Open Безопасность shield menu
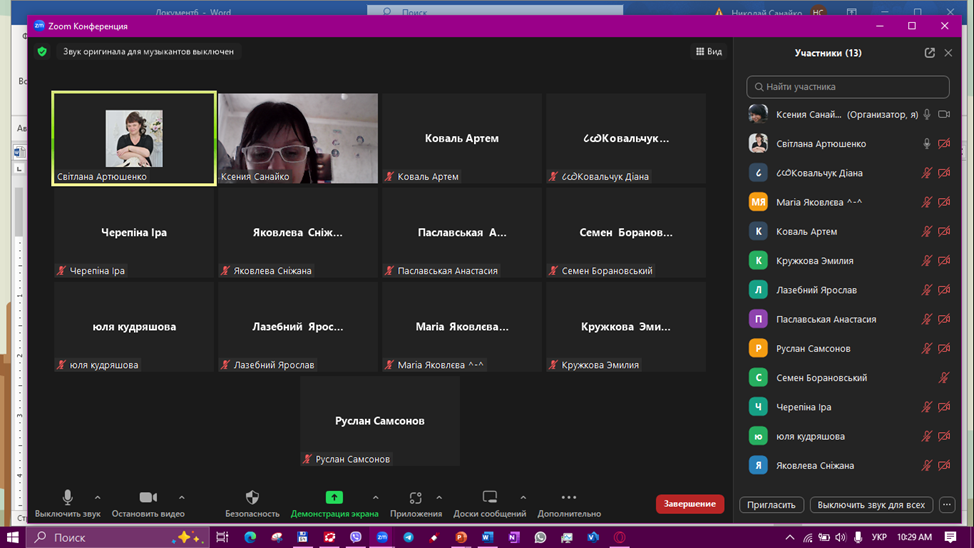The image size is (974, 548). pos(252,504)
